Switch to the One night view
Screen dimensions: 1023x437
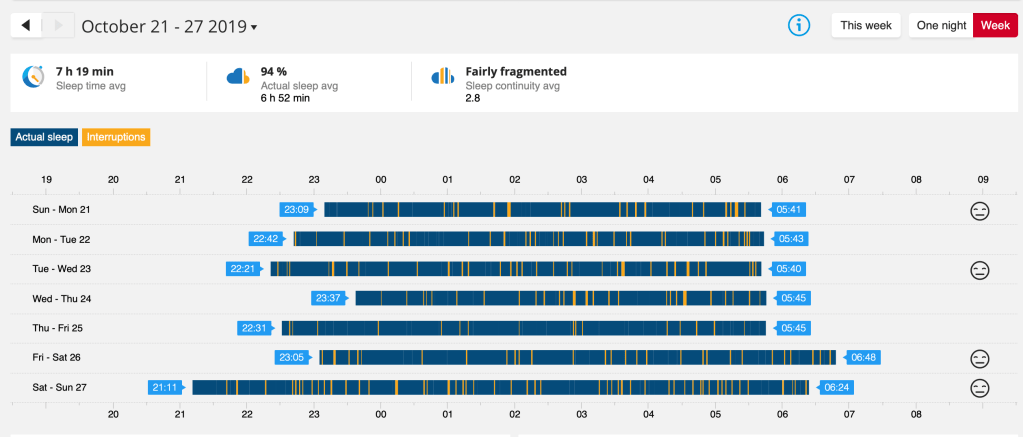pyautogui.click(x=940, y=26)
